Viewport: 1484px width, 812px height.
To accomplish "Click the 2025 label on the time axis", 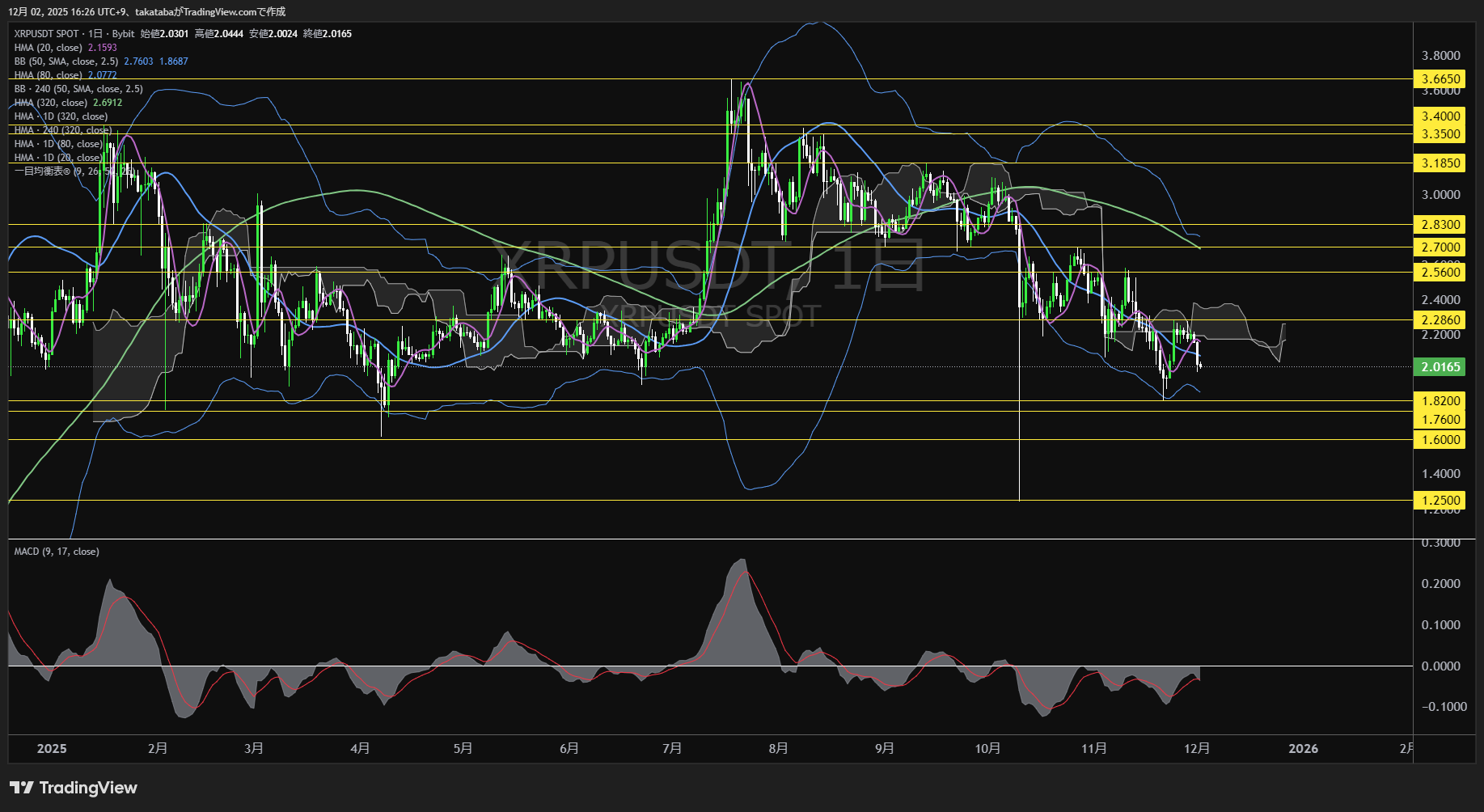I will [x=52, y=748].
